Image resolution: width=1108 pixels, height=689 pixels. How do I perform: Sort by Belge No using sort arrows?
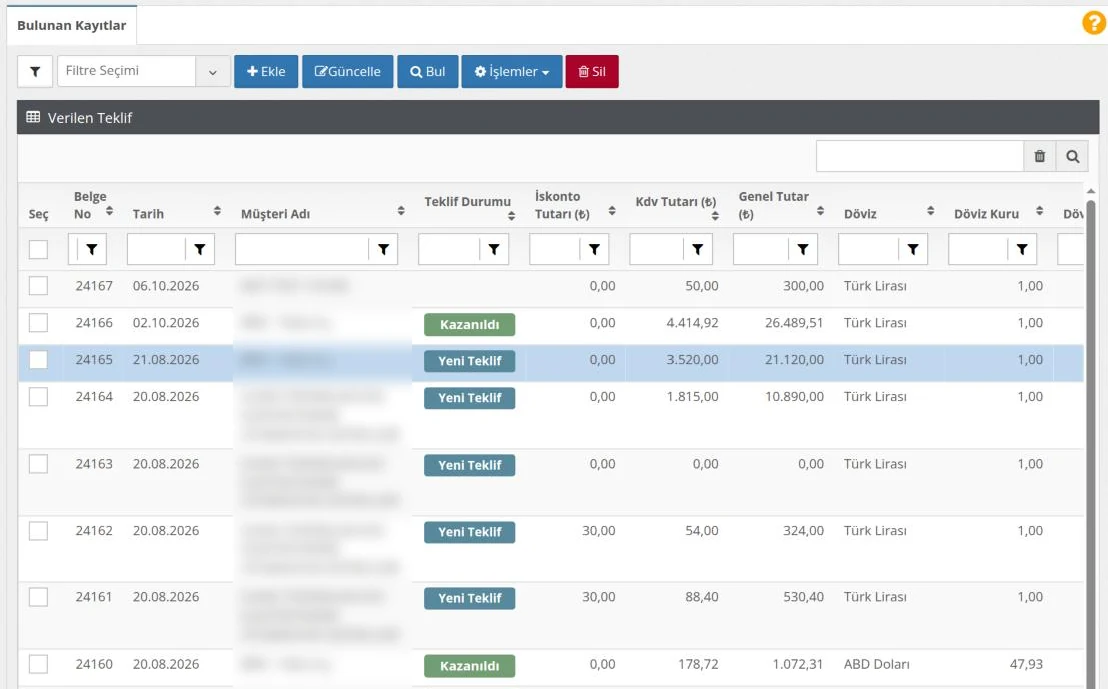pos(110,211)
